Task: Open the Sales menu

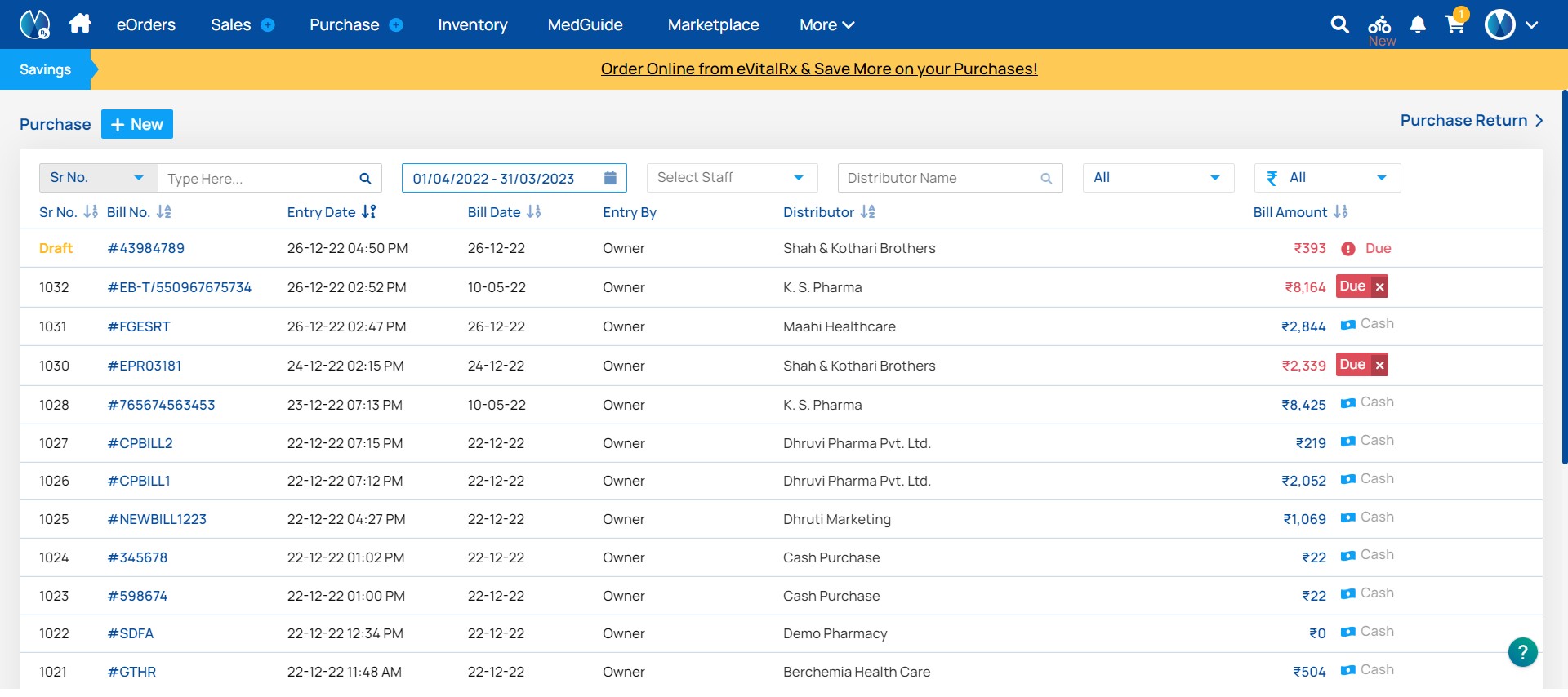Action: [x=230, y=25]
